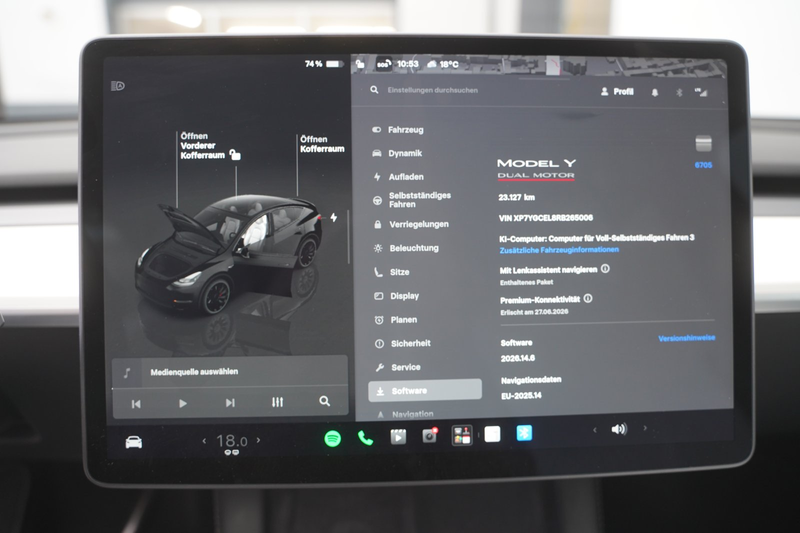
Task: Tap the lock icon in status bar
Action: click(x=360, y=64)
